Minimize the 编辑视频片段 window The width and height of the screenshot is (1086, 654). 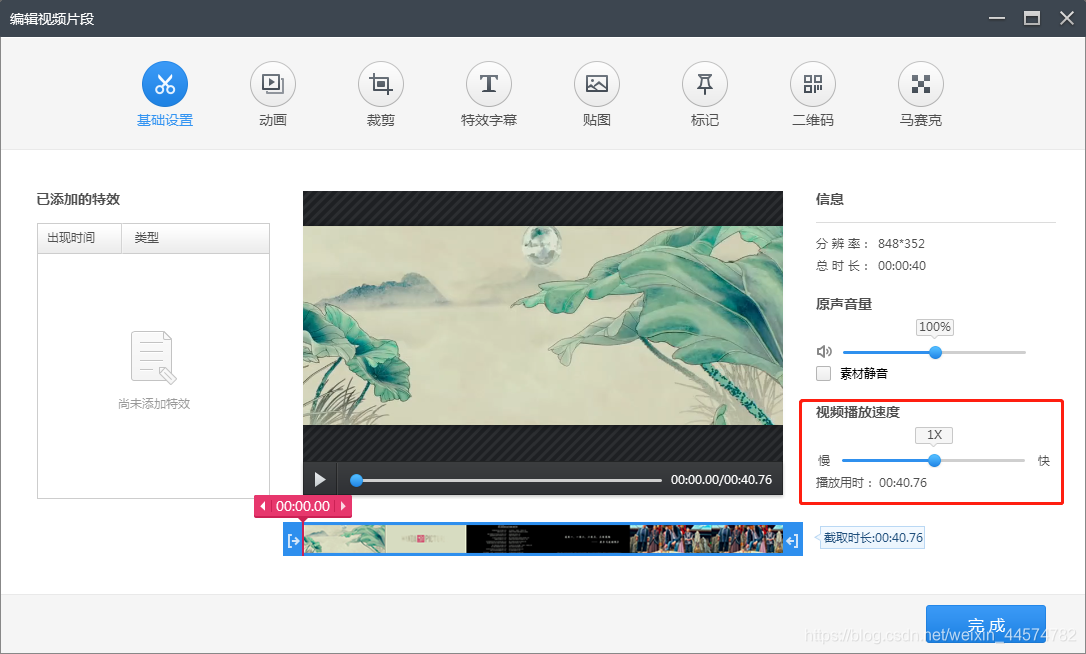coord(997,19)
